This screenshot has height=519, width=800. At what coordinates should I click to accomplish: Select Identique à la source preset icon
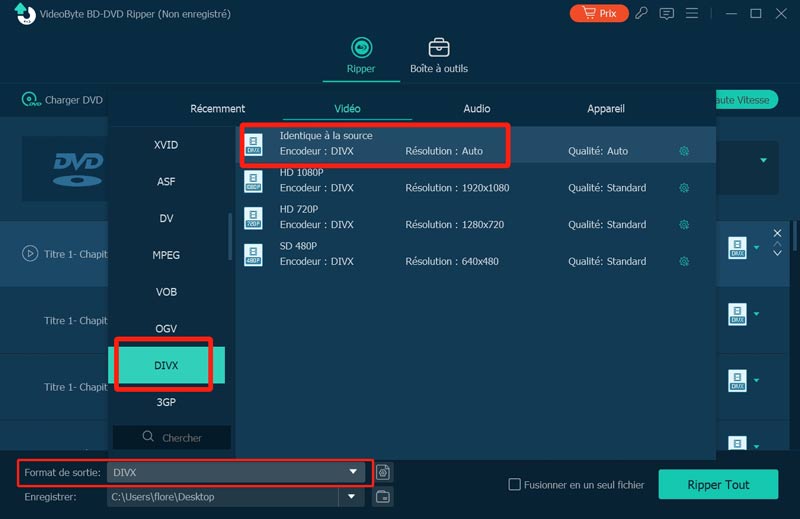[254, 144]
